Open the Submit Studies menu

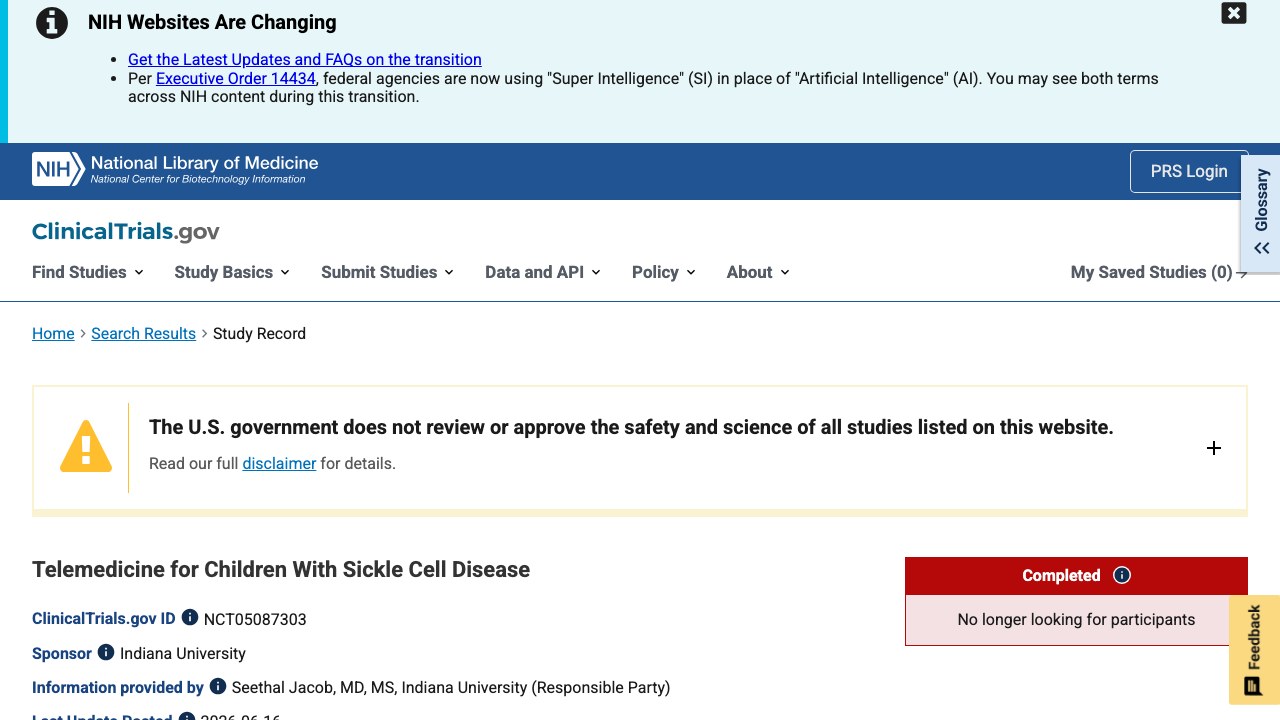388,272
